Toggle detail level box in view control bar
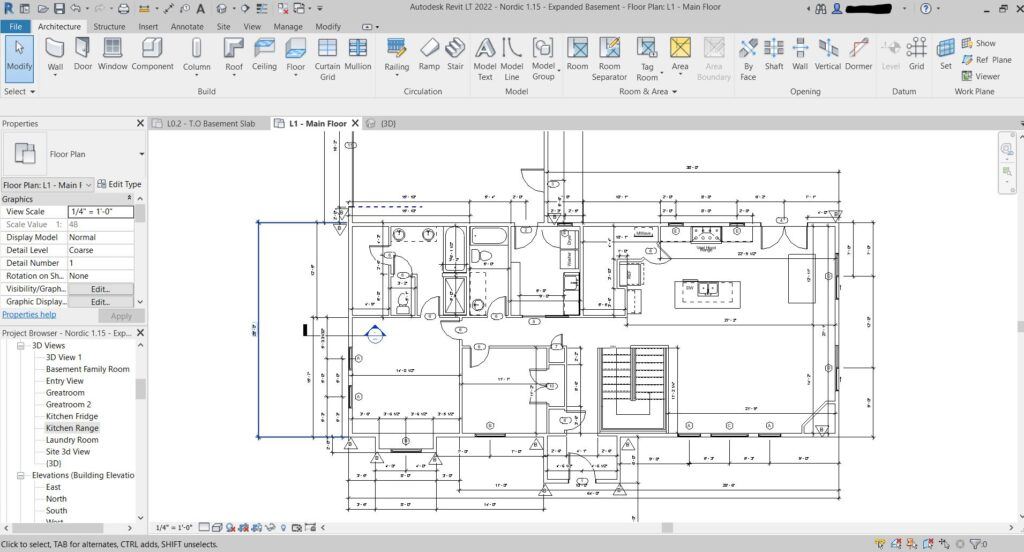 [x=204, y=527]
